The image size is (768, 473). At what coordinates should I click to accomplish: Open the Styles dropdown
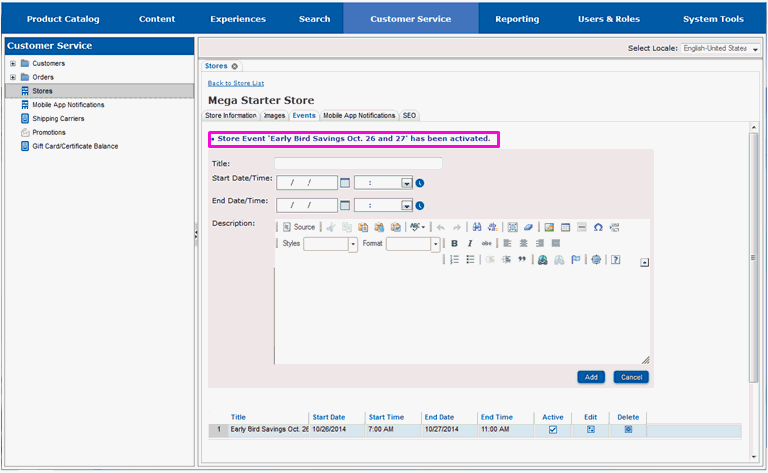coord(353,244)
